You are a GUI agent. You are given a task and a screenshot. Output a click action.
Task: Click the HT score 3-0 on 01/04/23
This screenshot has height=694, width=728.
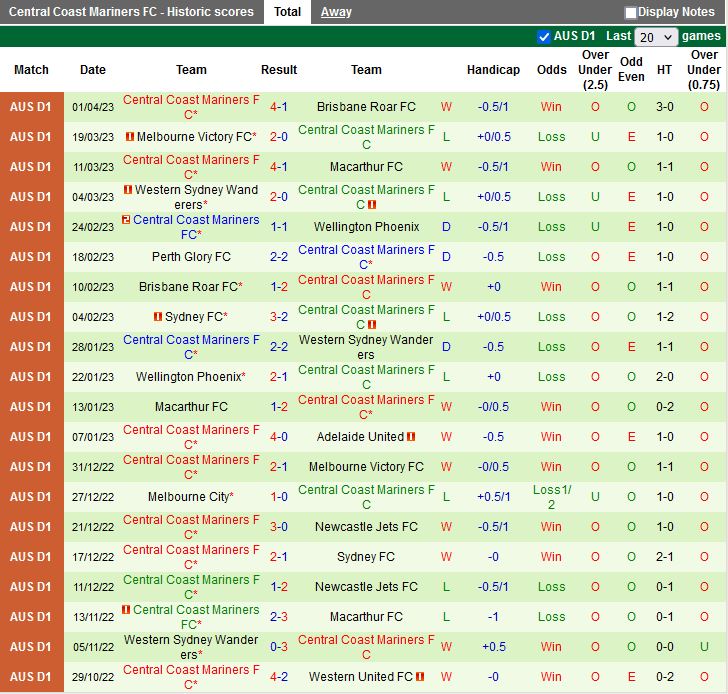pyautogui.click(x=664, y=107)
